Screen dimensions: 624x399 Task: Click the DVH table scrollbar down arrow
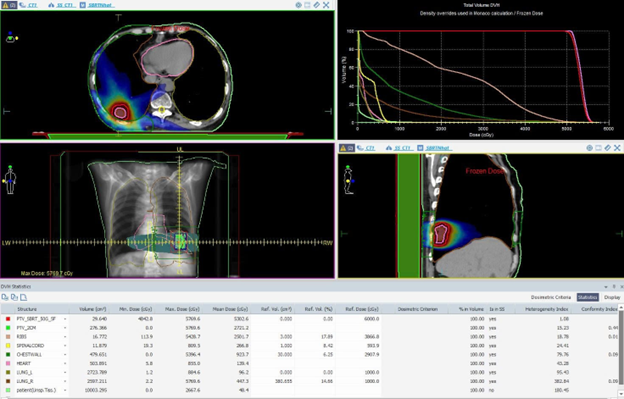click(x=620, y=394)
